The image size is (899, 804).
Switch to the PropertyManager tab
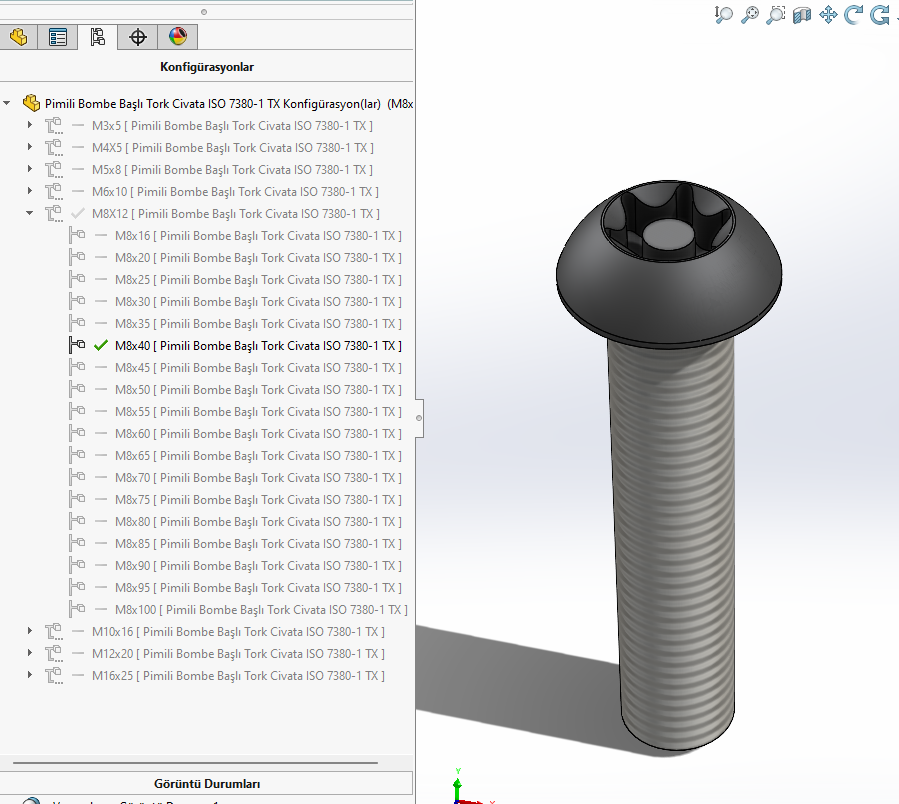pyautogui.click(x=58, y=37)
